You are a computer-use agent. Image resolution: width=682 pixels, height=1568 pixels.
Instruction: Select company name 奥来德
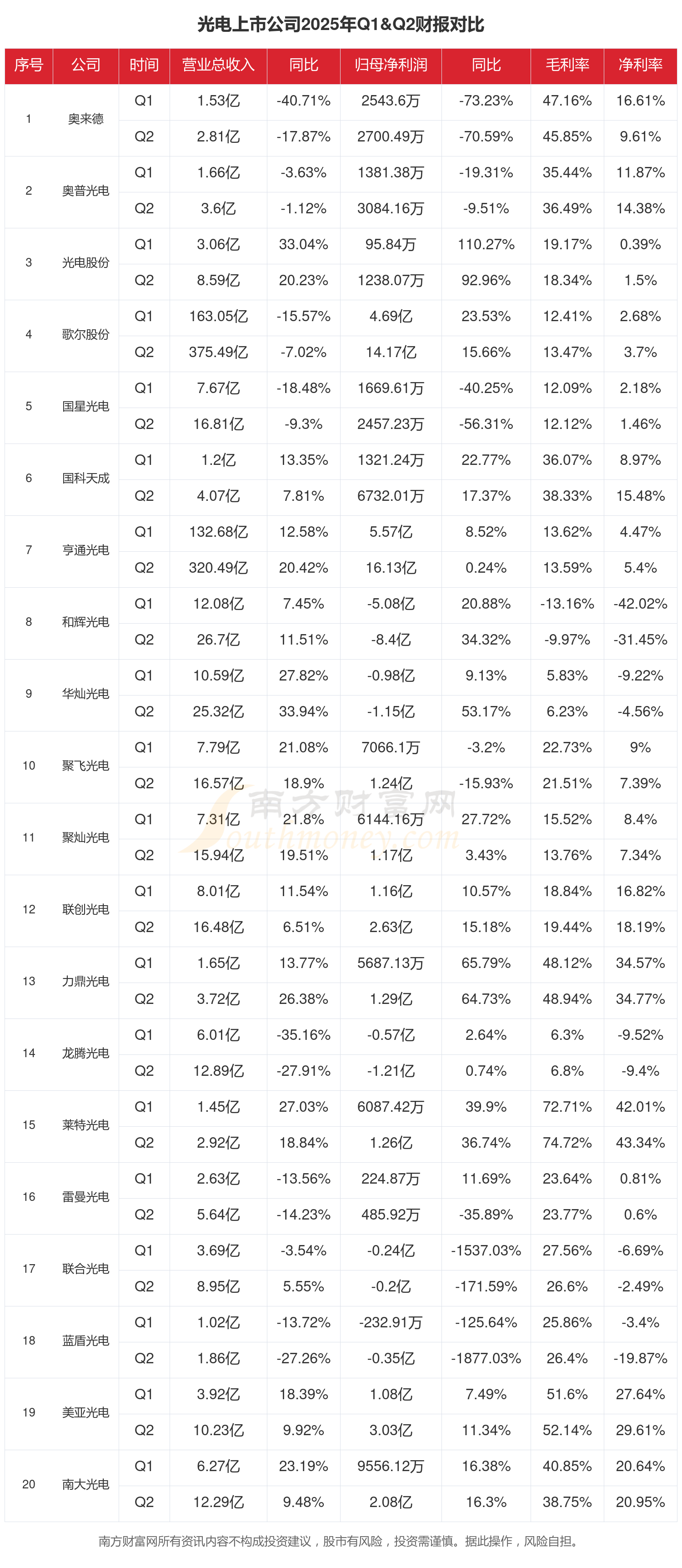85,119
